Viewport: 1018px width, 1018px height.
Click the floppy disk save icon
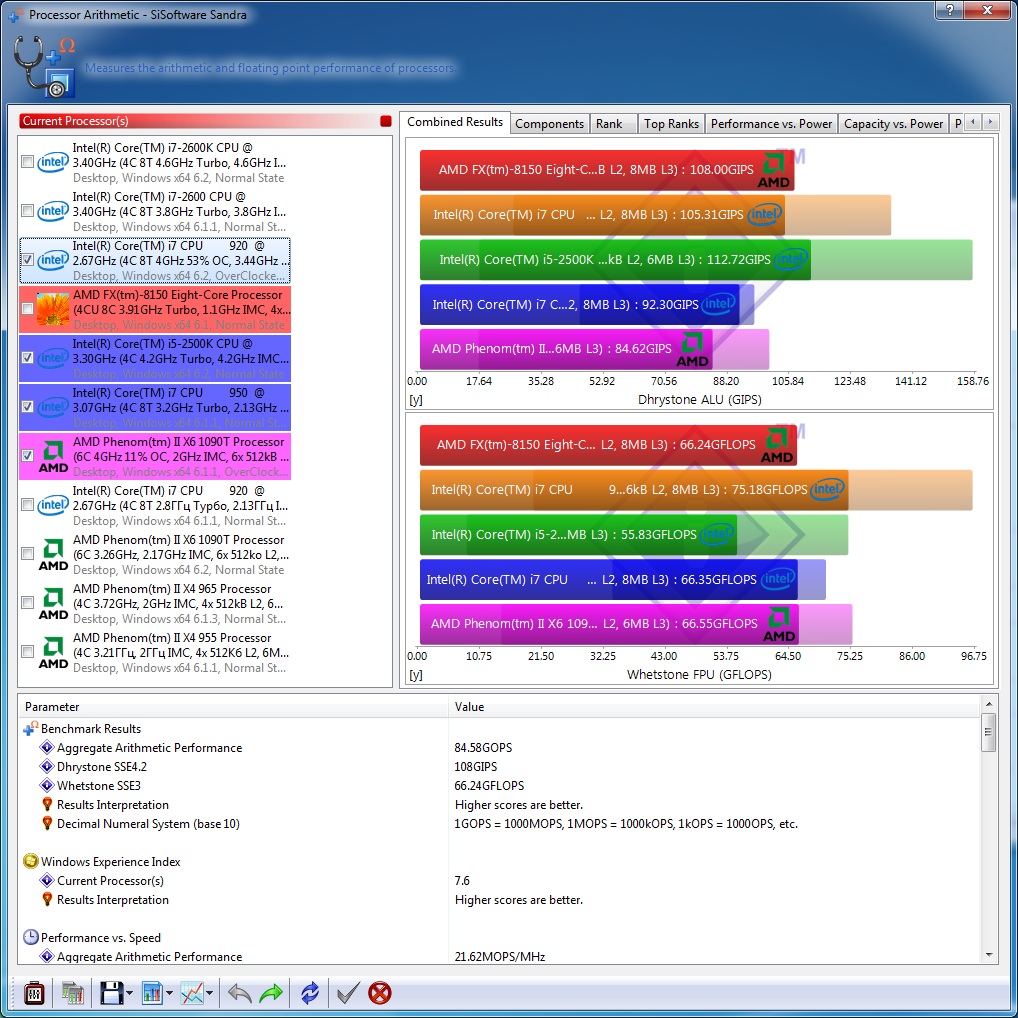(112, 993)
